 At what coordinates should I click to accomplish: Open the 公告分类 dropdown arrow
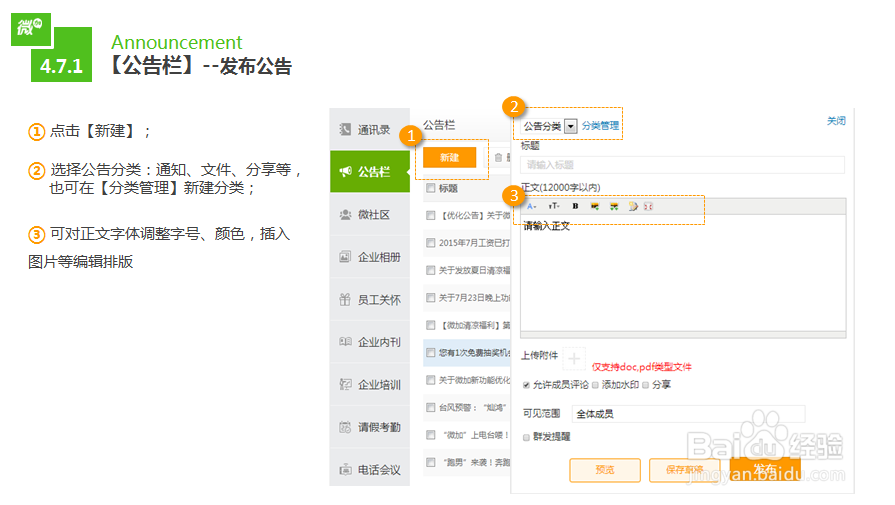571,126
